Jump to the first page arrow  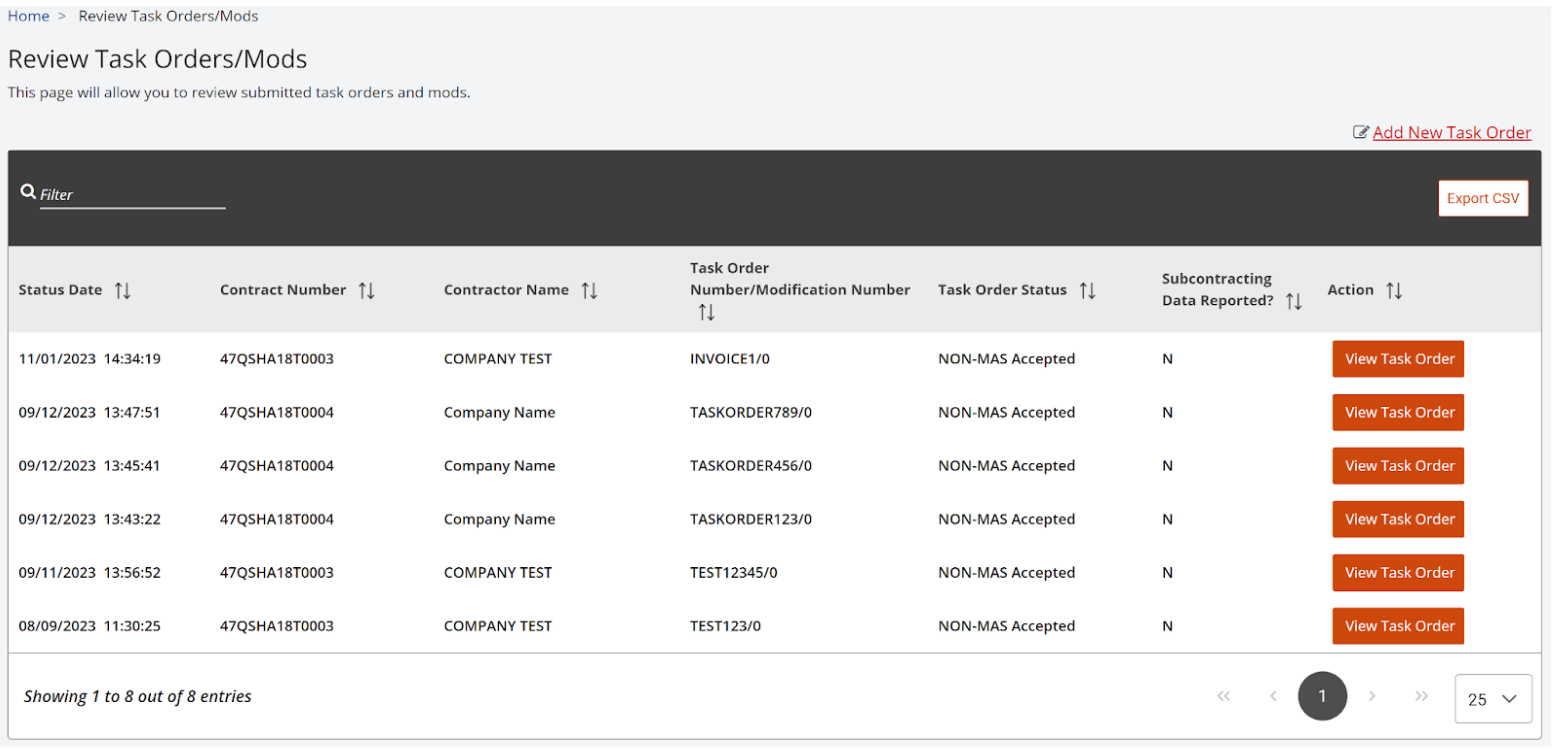[1223, 696]
